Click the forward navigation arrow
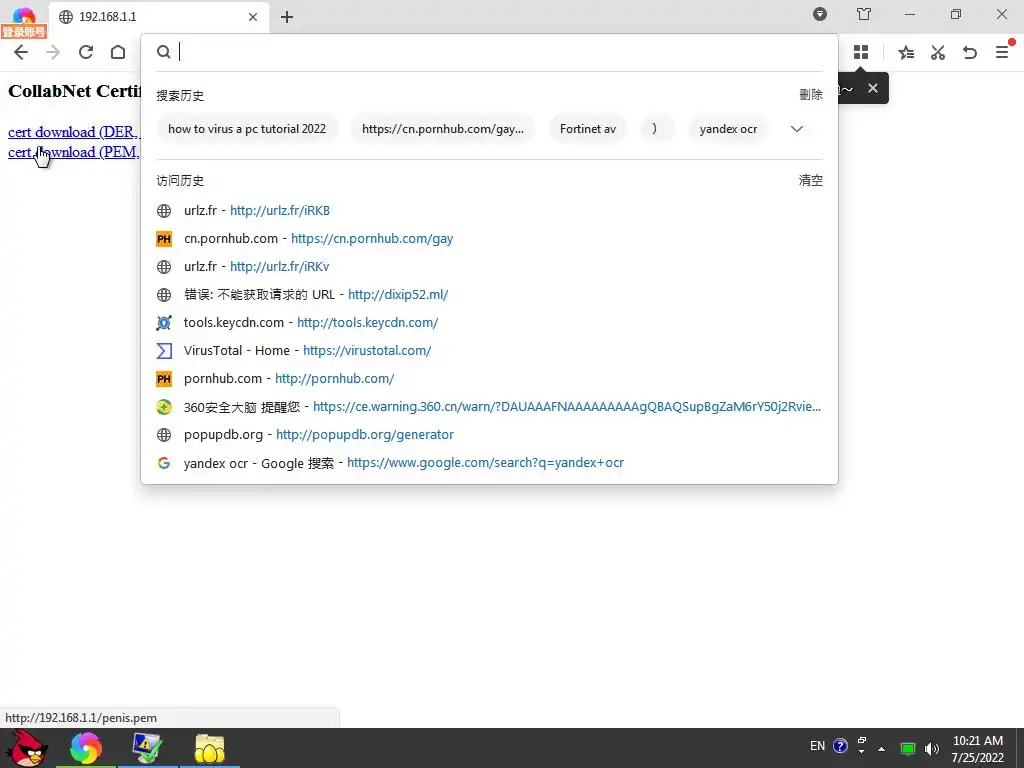Screen dimensions: 1024x768 pos(53,52)
